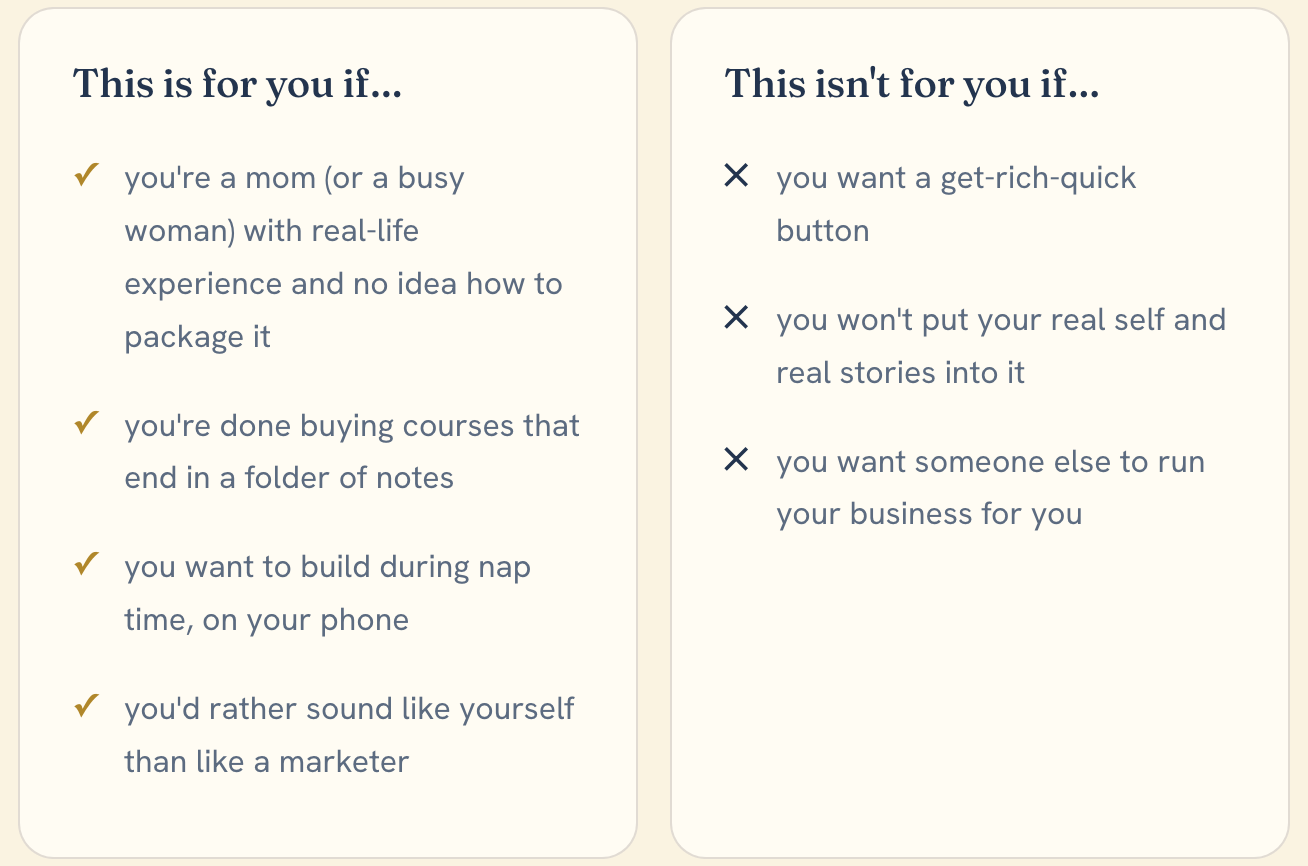Click the "This is for you if..." heading

click(x=238, y=85)
